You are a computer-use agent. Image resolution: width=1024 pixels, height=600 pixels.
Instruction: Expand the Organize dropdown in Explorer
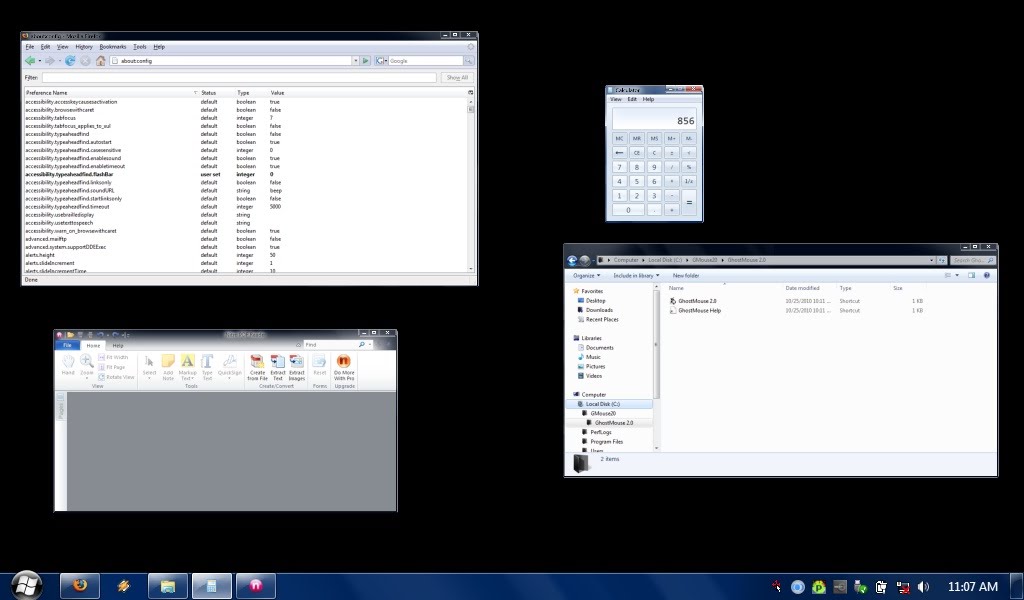tap(586, 275)
